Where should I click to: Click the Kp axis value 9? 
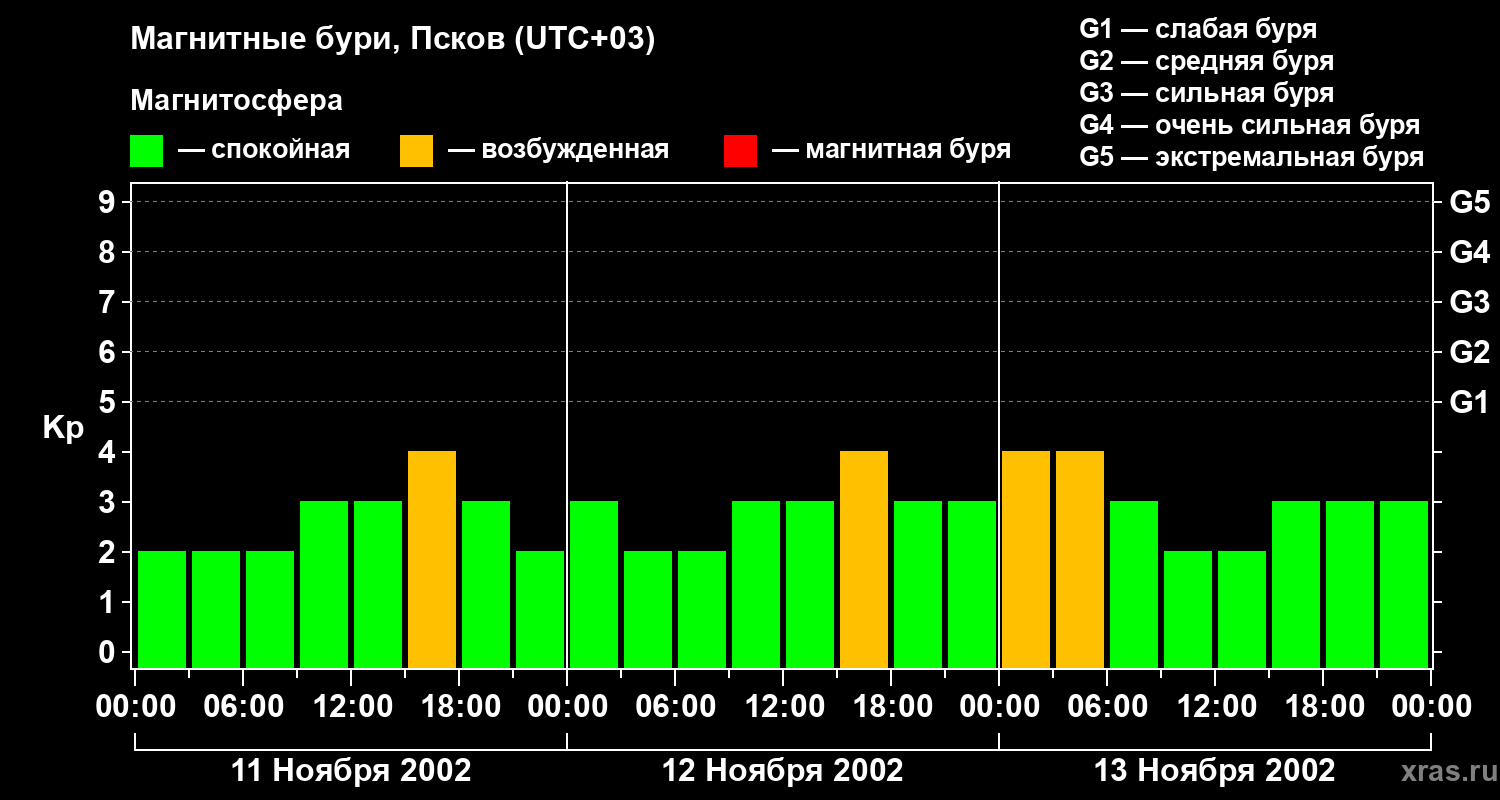point(108,203)
